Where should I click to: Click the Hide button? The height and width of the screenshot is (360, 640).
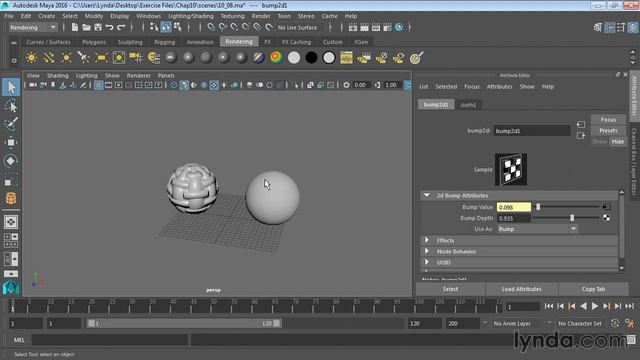point(618,142)
